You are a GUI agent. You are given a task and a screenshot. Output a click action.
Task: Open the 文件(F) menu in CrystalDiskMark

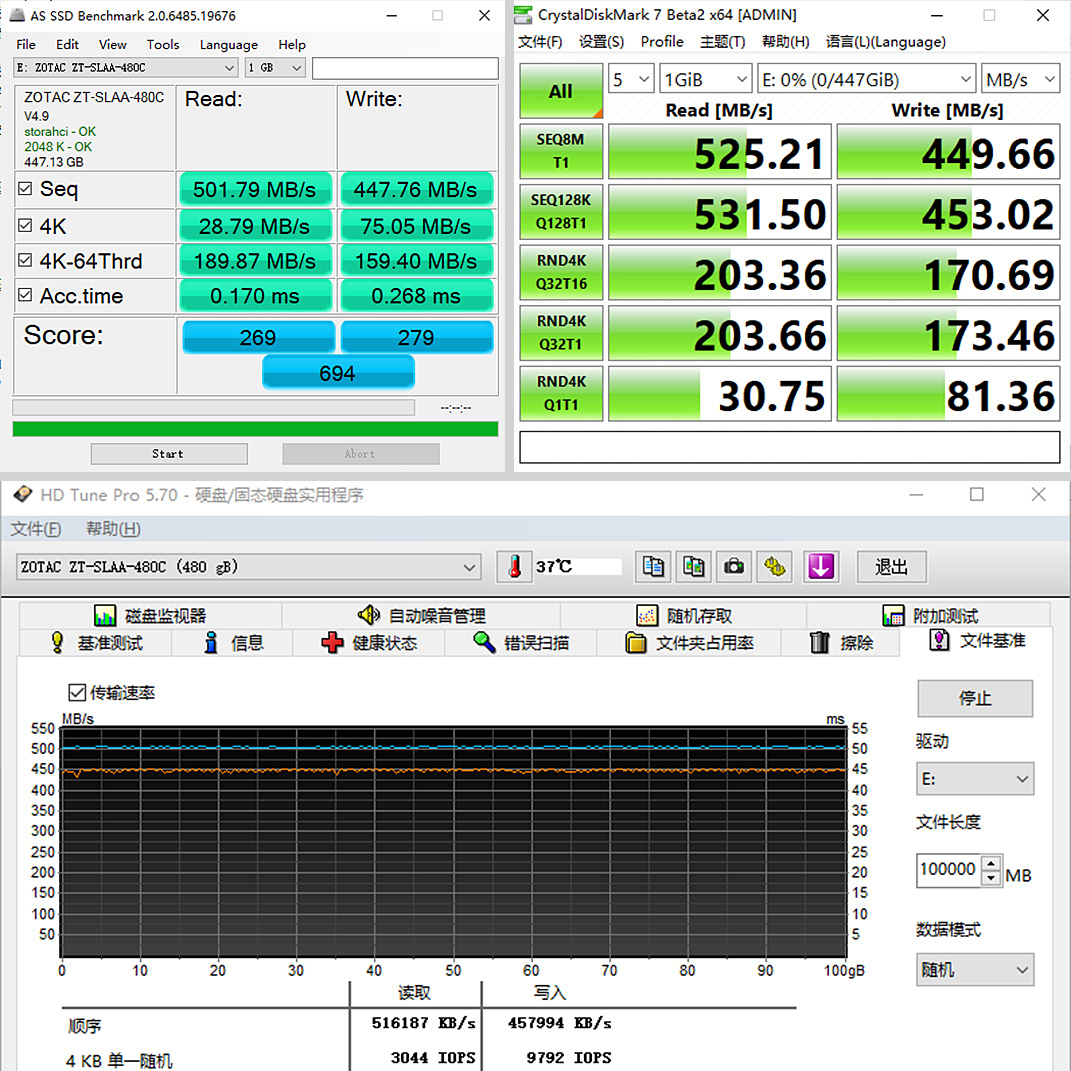(540, 42)
